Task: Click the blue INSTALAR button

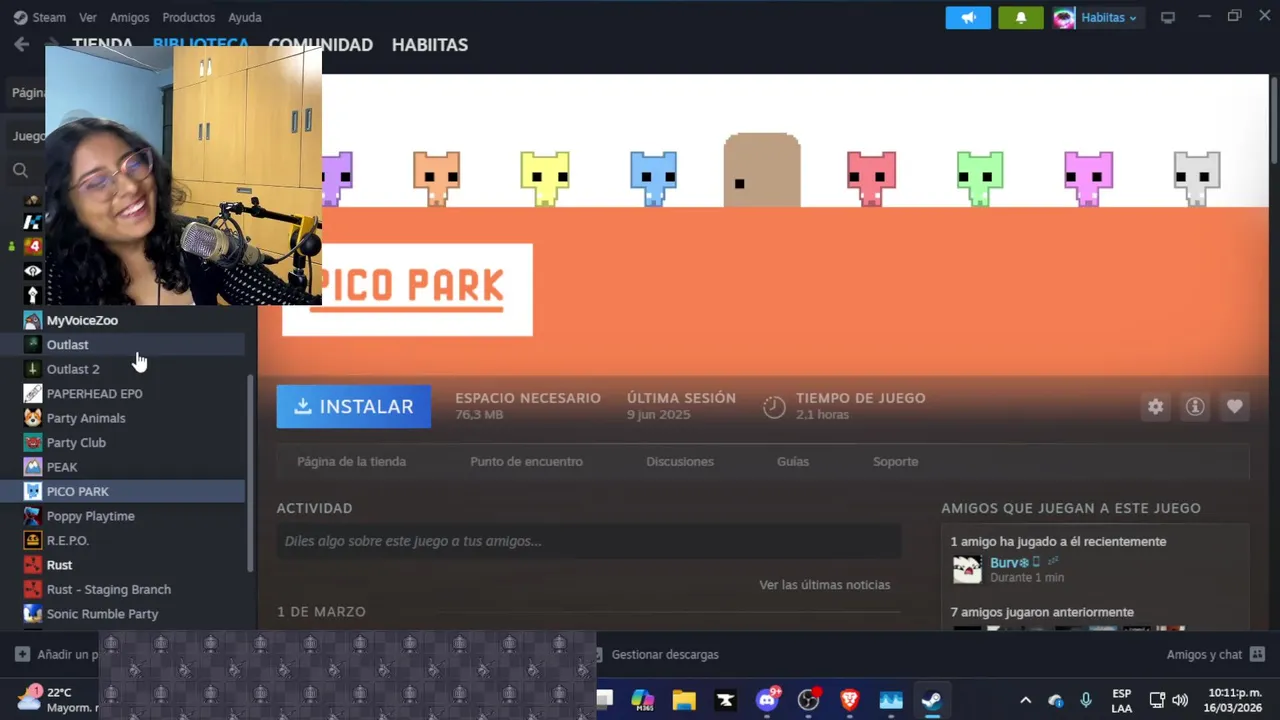Action: (x=354, y=407)
